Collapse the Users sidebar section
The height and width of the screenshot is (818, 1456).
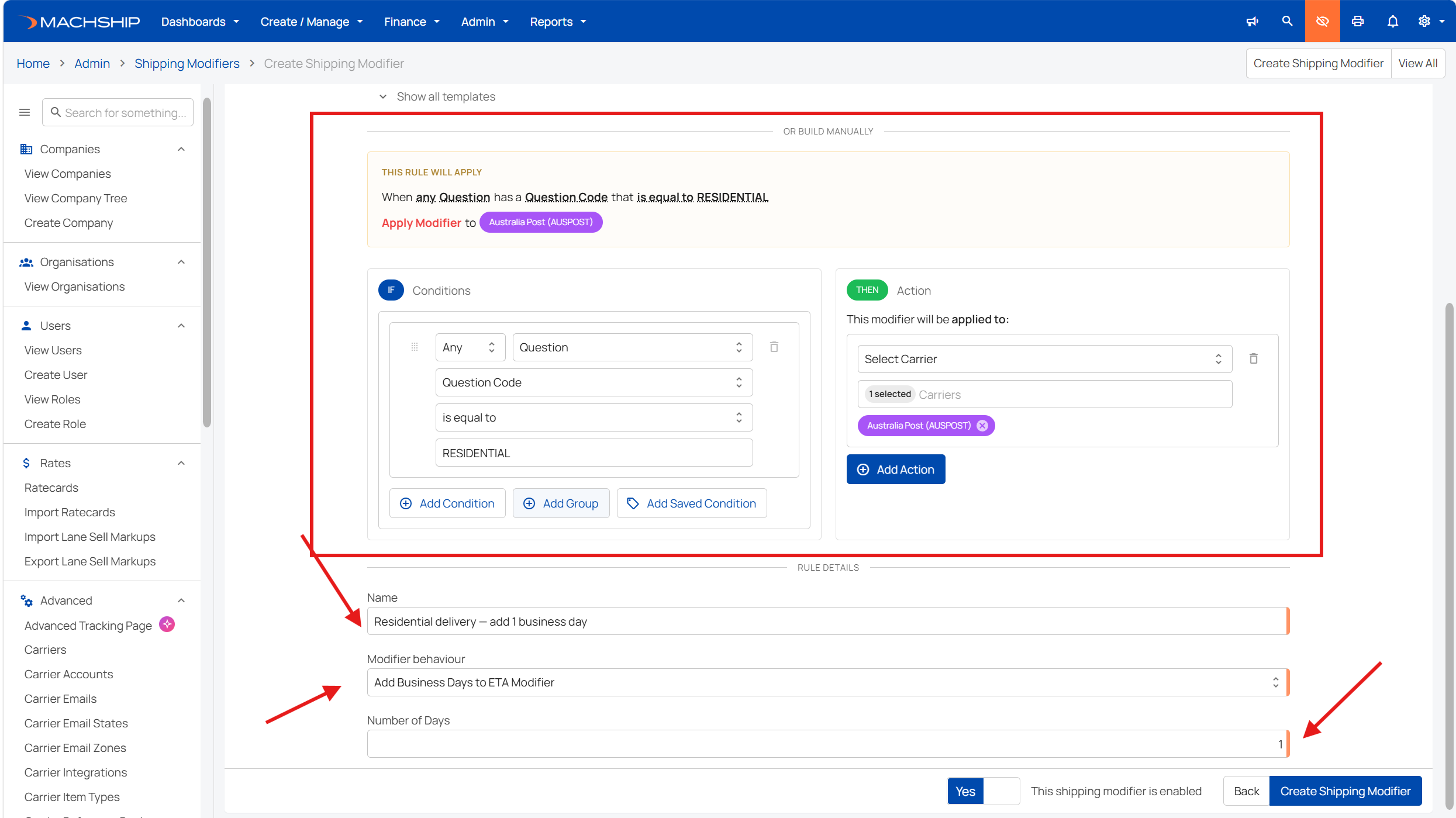tap(181, 326)
